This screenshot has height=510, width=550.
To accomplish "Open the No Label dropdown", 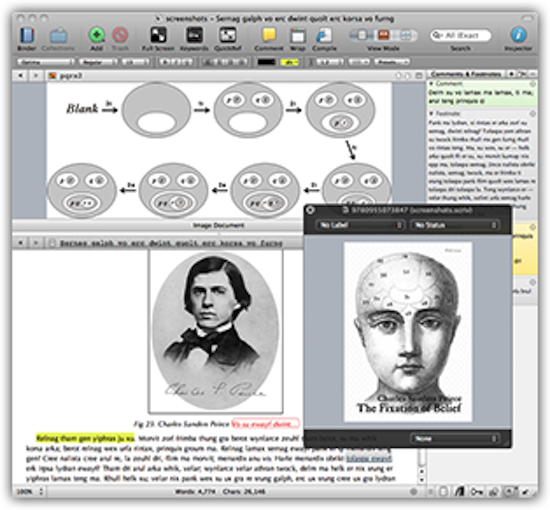I will click(359, 225).
